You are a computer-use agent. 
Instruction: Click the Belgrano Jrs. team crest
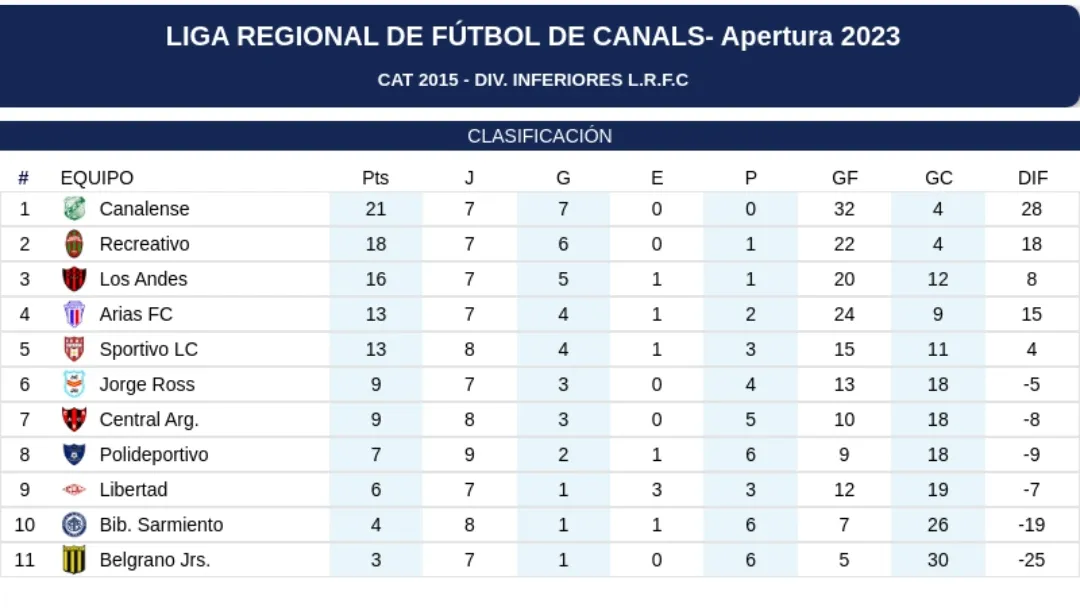(x=75, y=560)
